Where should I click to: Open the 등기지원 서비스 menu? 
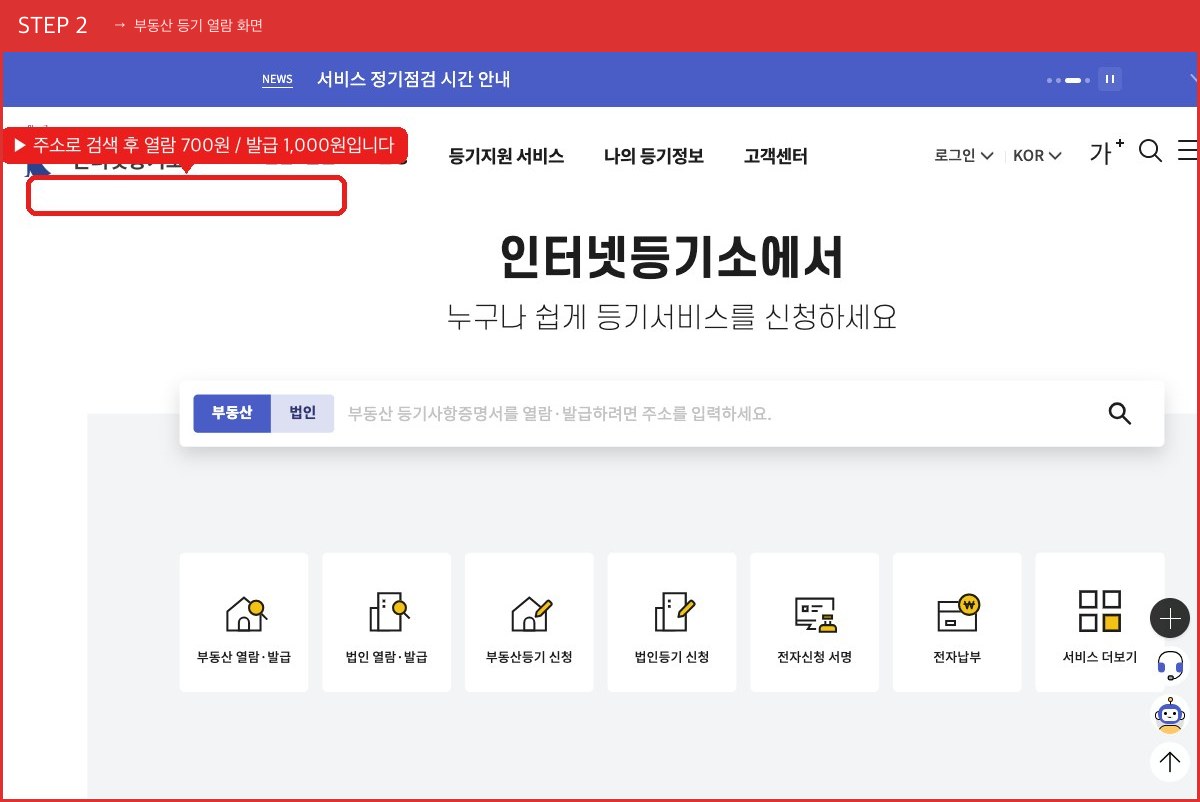(507, 156)
